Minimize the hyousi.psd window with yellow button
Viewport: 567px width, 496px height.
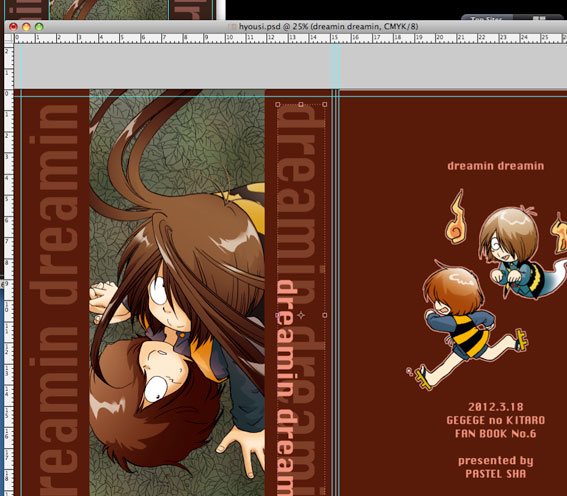coord(26,27)
